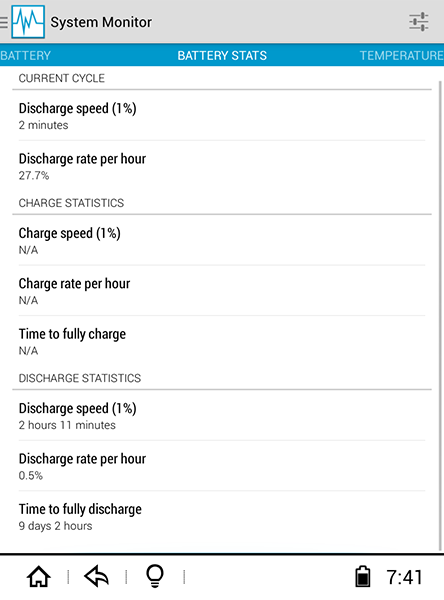Select the Charge speed (1%) row
Screen dimensions: 444x600
click(x=222, y=240)
